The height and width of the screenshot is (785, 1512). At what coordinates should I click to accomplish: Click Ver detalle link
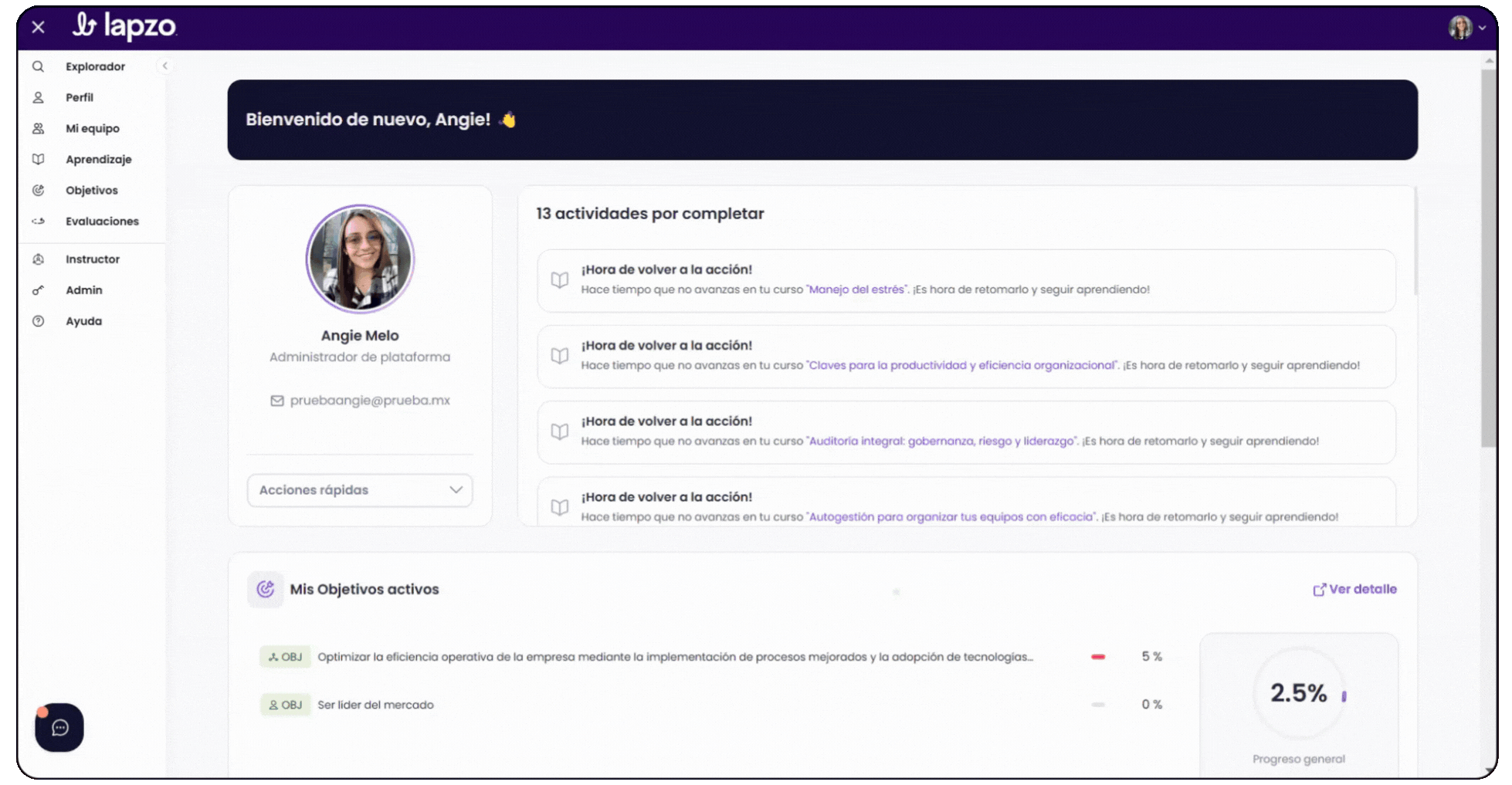coord(1354,589)
